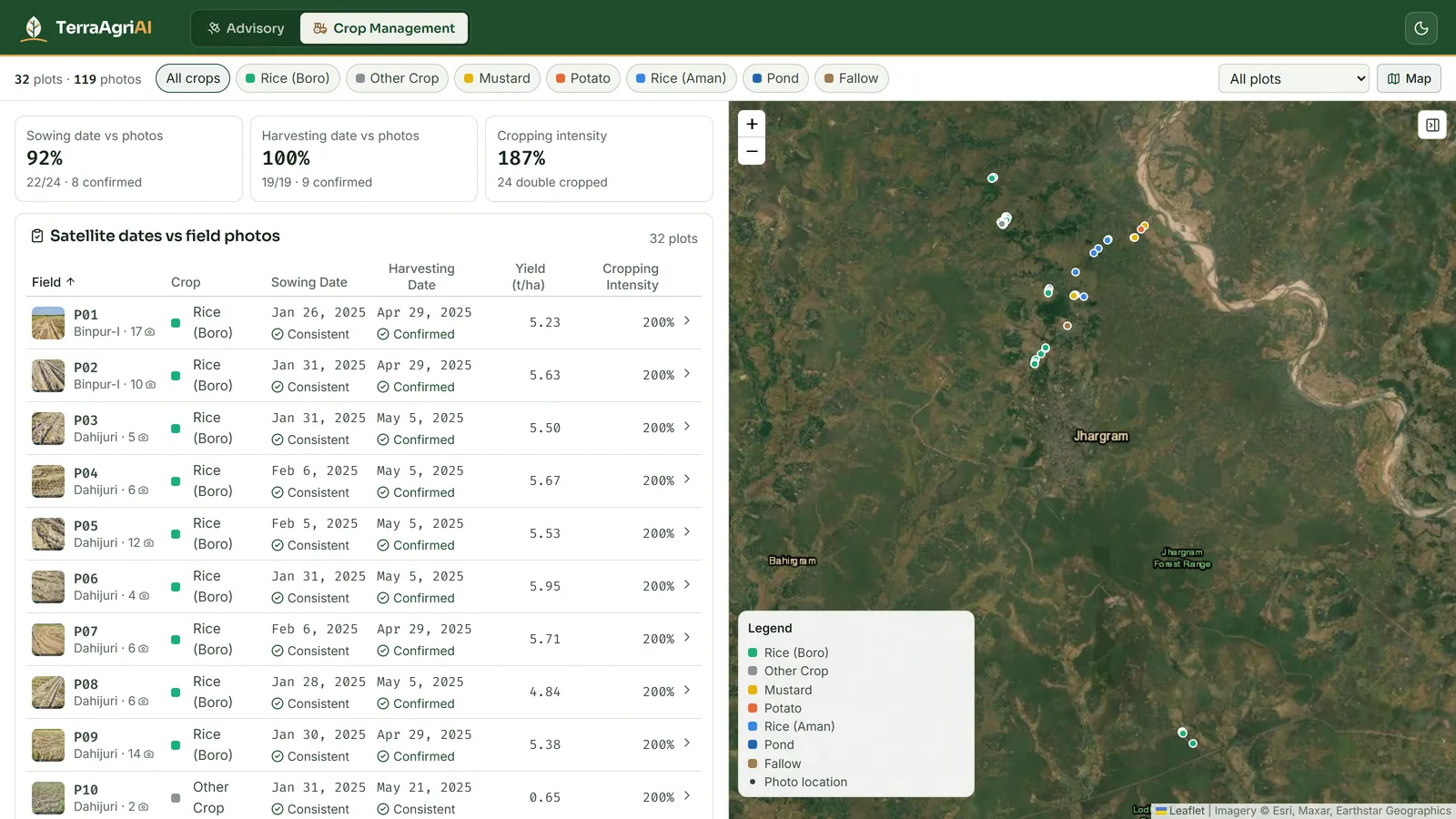1456x819 pixels.
Task: Click the Jhargram map label
Action: (1101, 437)
